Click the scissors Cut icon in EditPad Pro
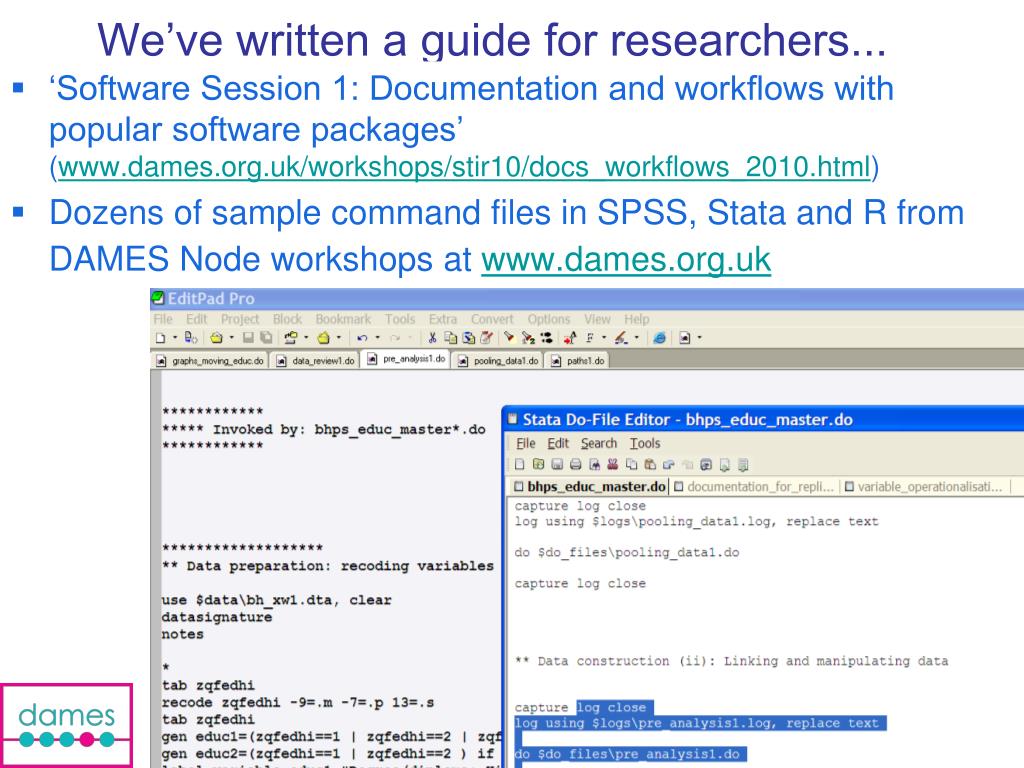The image size is (1024, 768). (x=432, y=338)
